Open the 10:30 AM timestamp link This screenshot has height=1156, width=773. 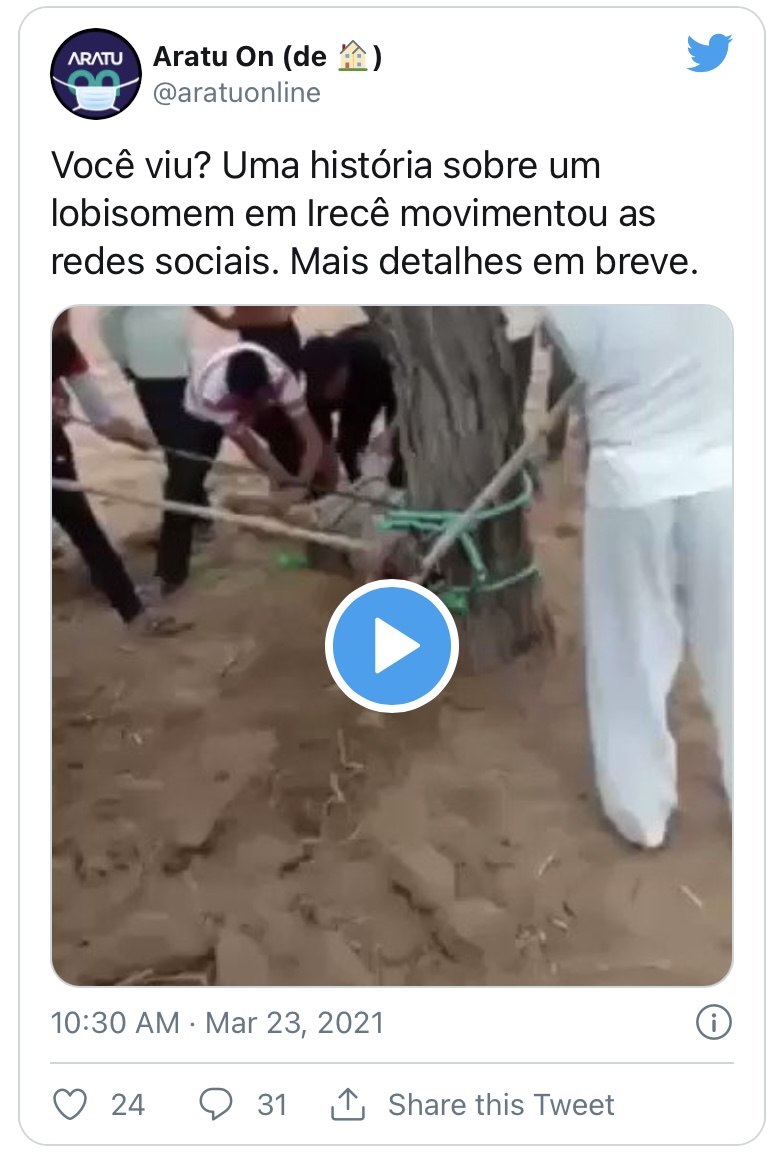click(x=115, y=1023)
